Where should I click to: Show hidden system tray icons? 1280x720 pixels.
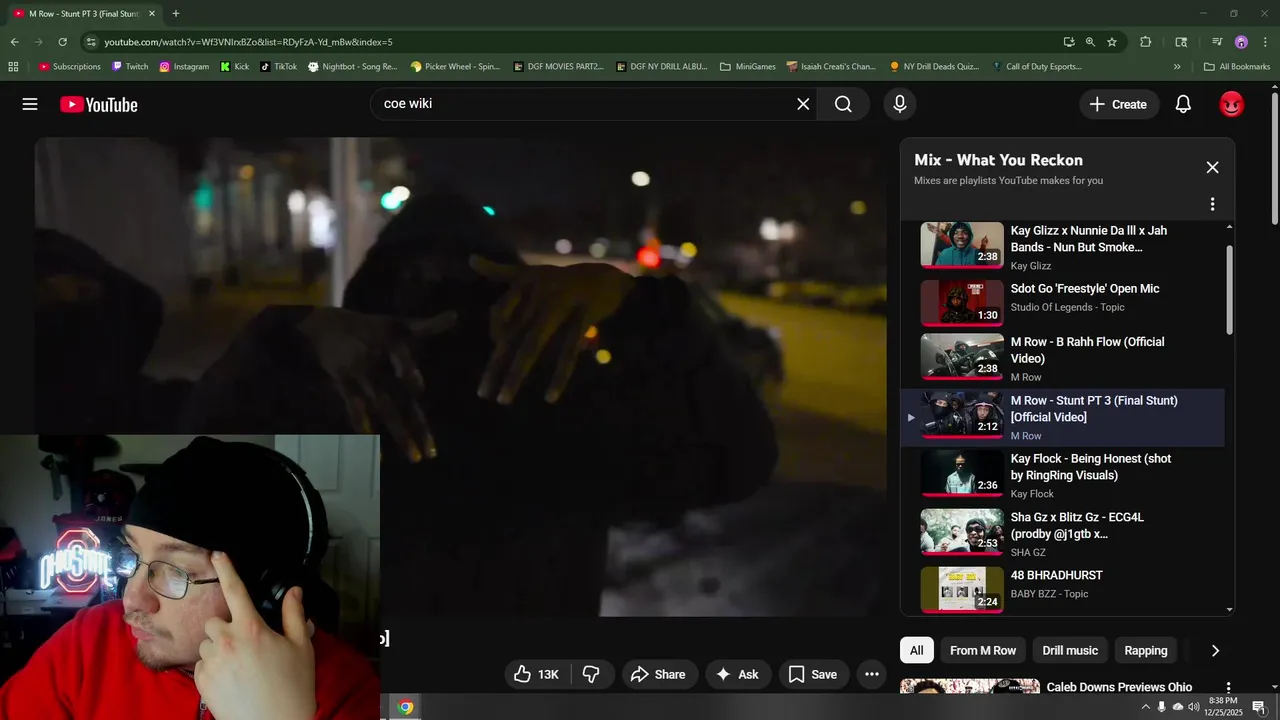[1145, 707]
